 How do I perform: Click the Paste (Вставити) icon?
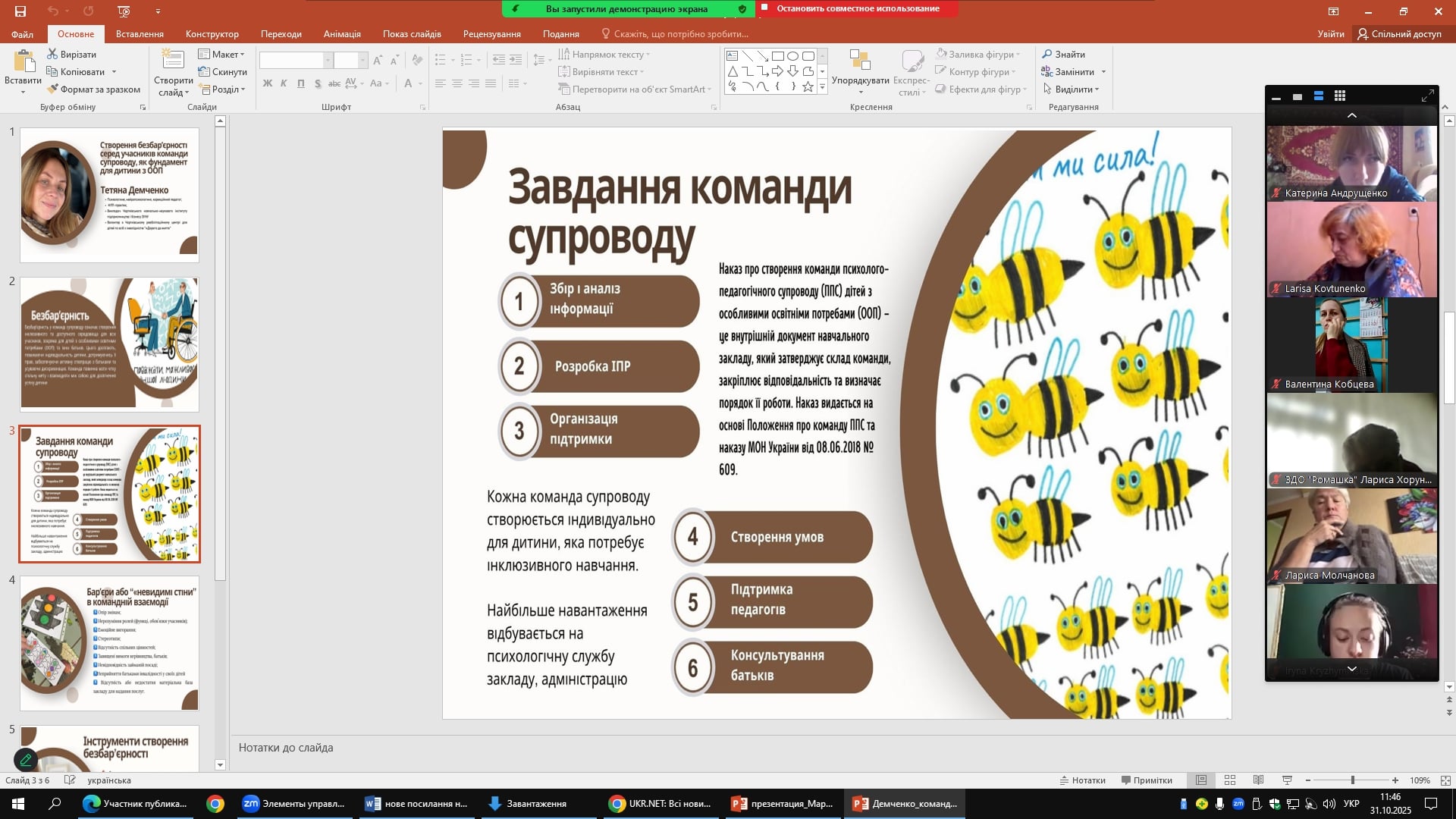pyautogui.click(x=24, y=61)
